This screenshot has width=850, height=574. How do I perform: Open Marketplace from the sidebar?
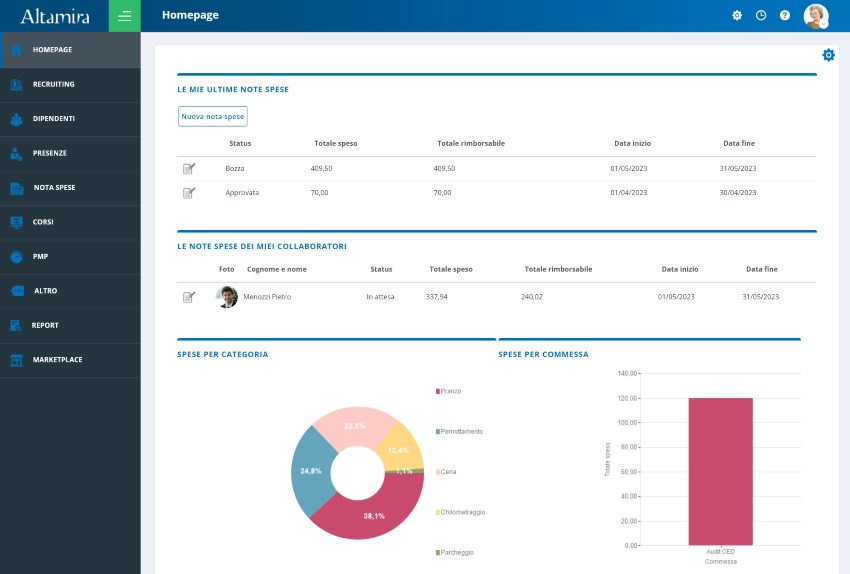(57, 360)
